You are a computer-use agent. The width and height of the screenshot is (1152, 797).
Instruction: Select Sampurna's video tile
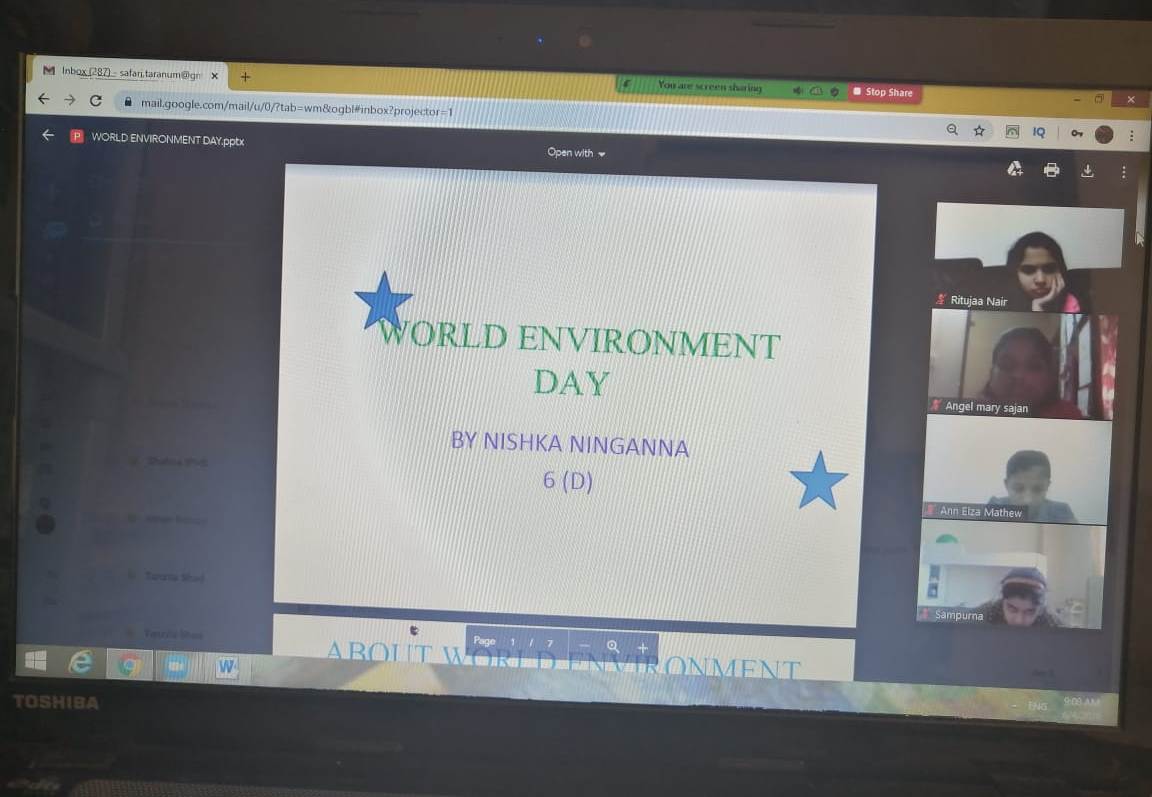[x=1011, y=574]
